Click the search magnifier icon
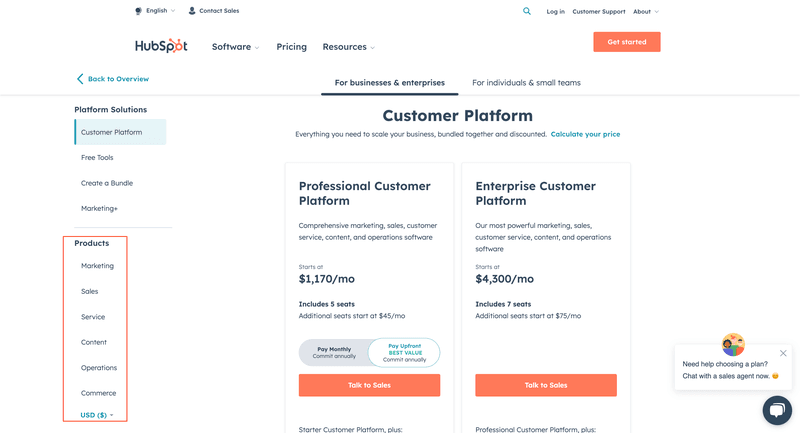Image resolution: width=800 pixels, height=433 pixels. click(527, 11)
